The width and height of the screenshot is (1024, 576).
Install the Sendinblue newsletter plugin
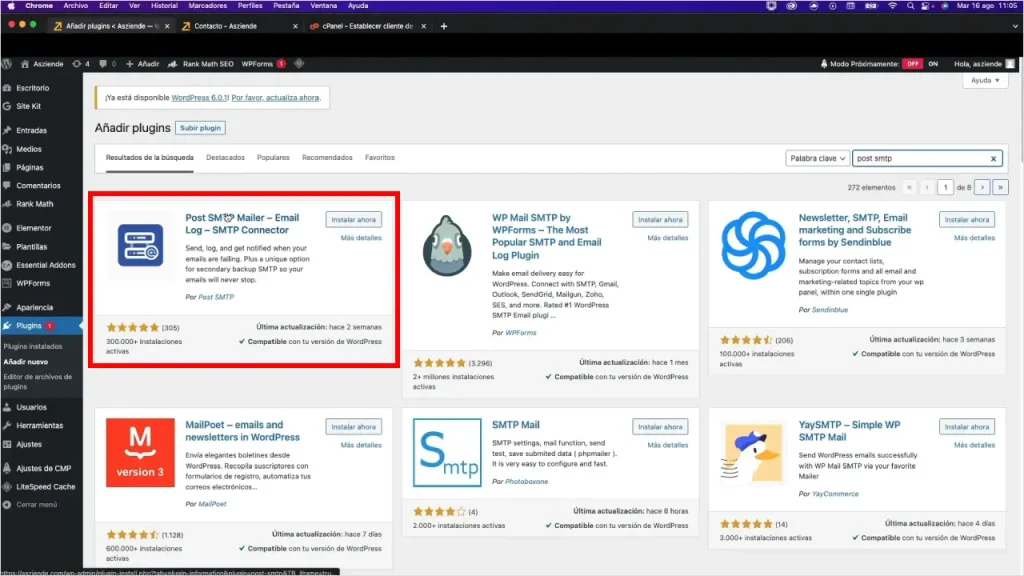point(967,219)
